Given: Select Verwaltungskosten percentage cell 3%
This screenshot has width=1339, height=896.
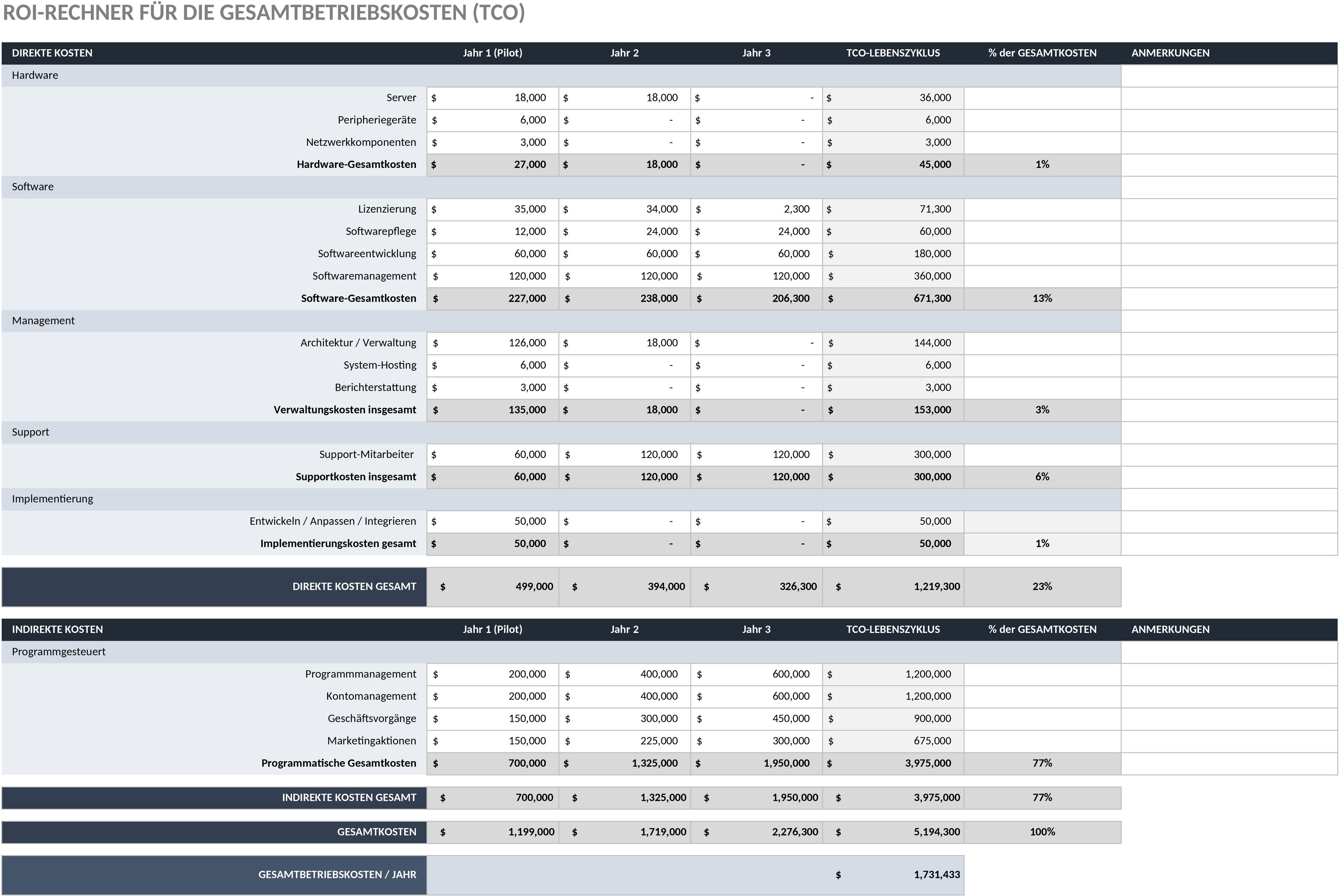Looking at the screenshot, I should (x=1042, y=410).
